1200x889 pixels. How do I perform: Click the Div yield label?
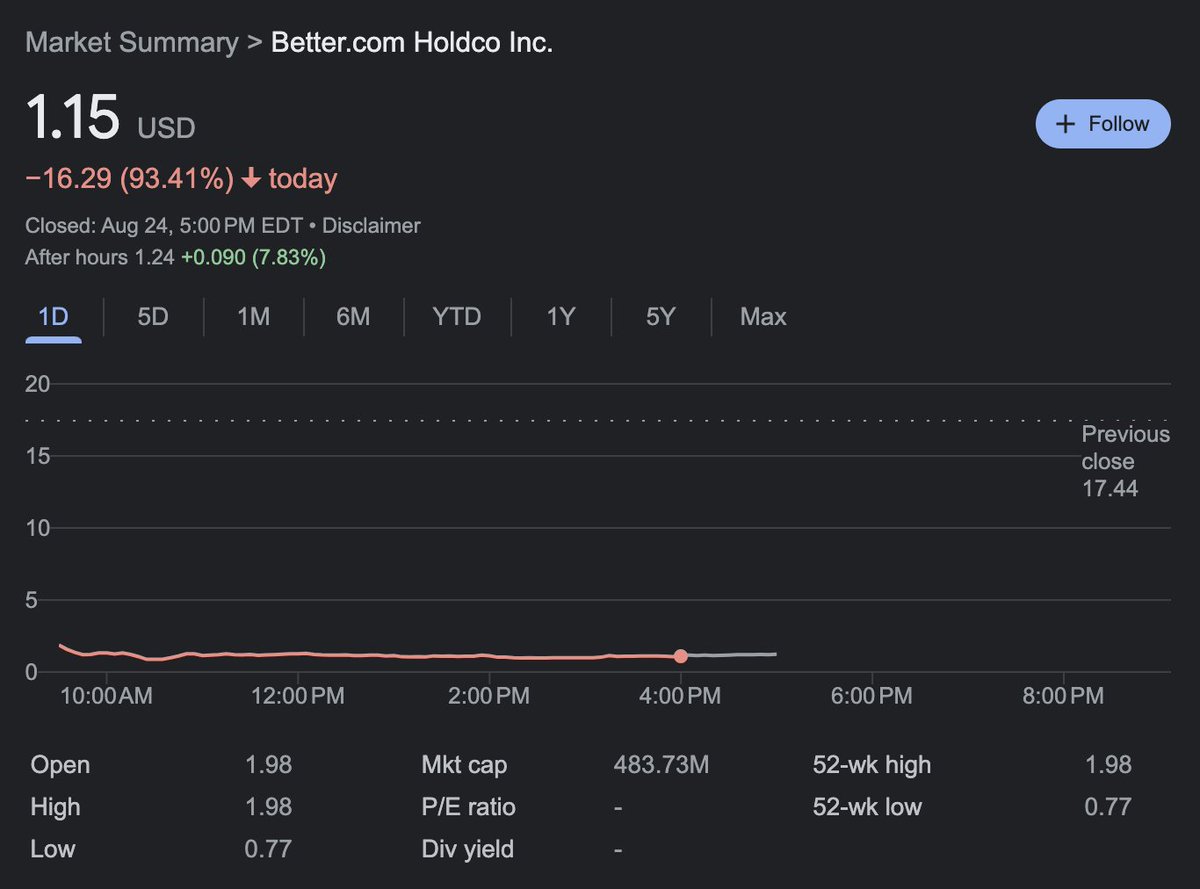point(468,849)
